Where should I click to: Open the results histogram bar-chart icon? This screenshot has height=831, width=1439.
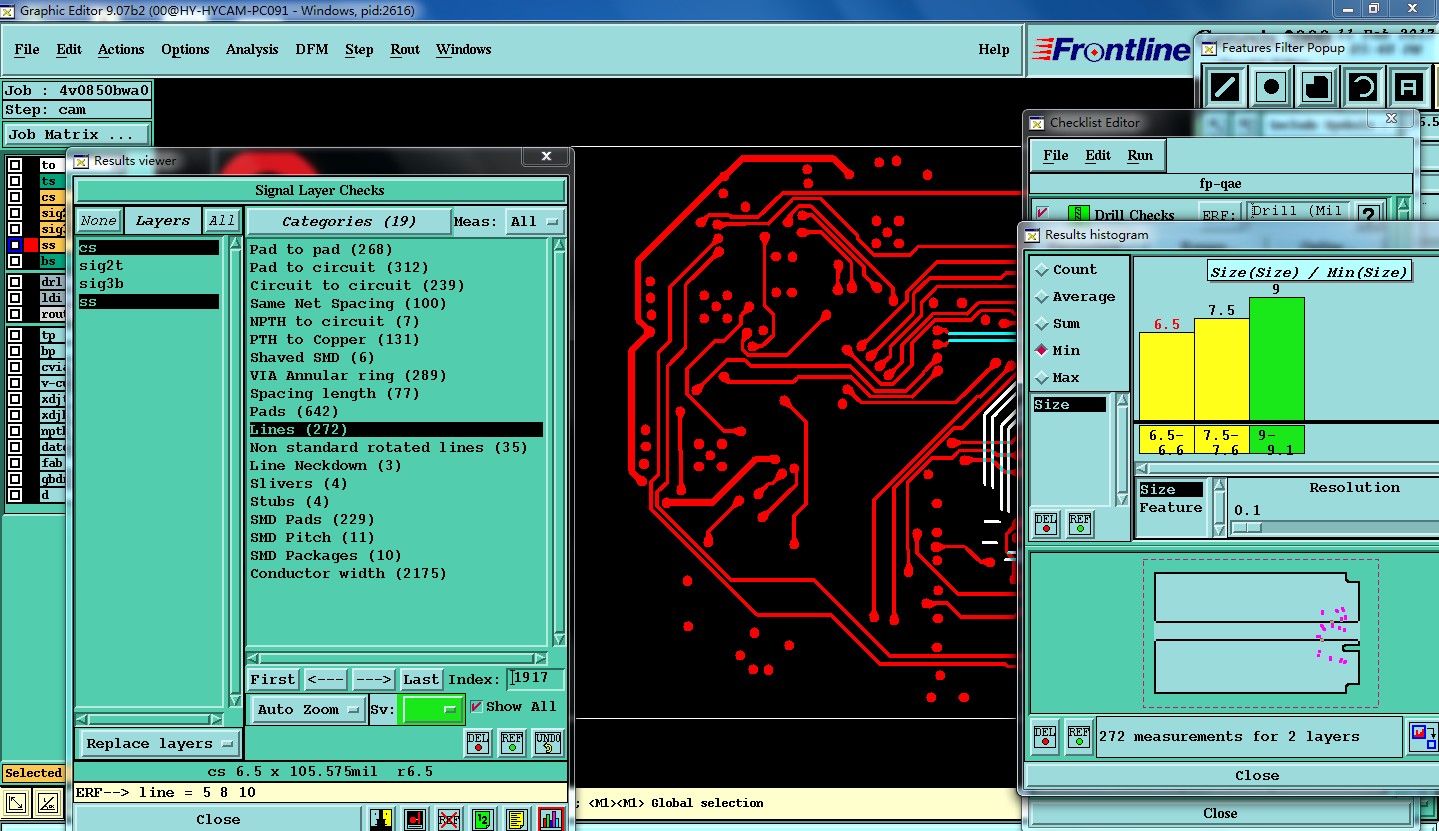tap(551, 819)
